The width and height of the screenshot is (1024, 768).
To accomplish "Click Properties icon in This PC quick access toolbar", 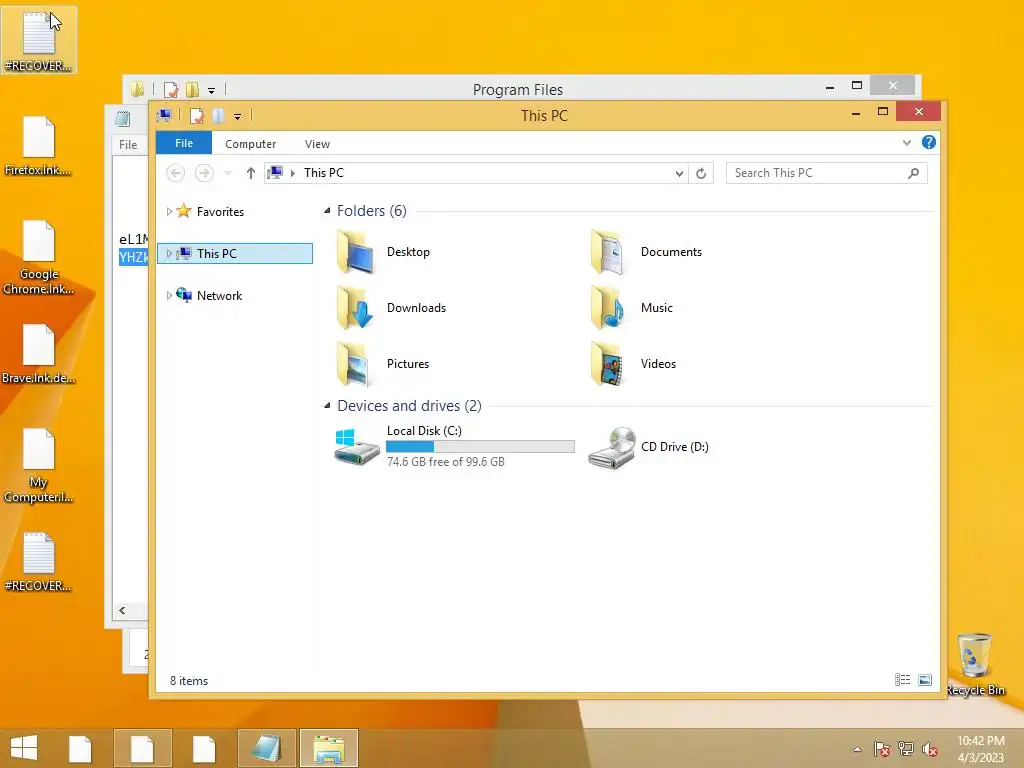I will click(197, 116).
